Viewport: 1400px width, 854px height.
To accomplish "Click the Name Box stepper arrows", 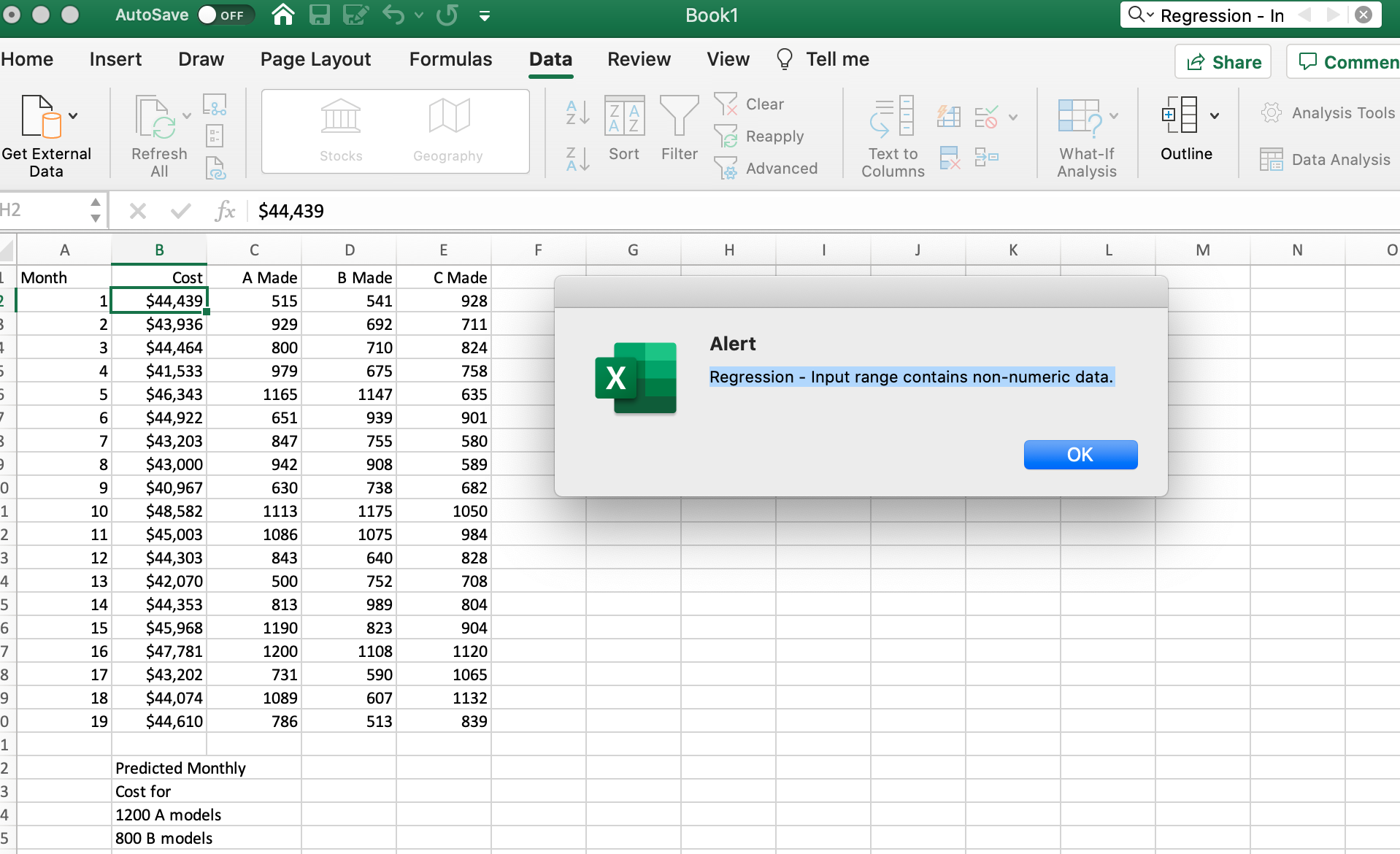I will point(96,210).
